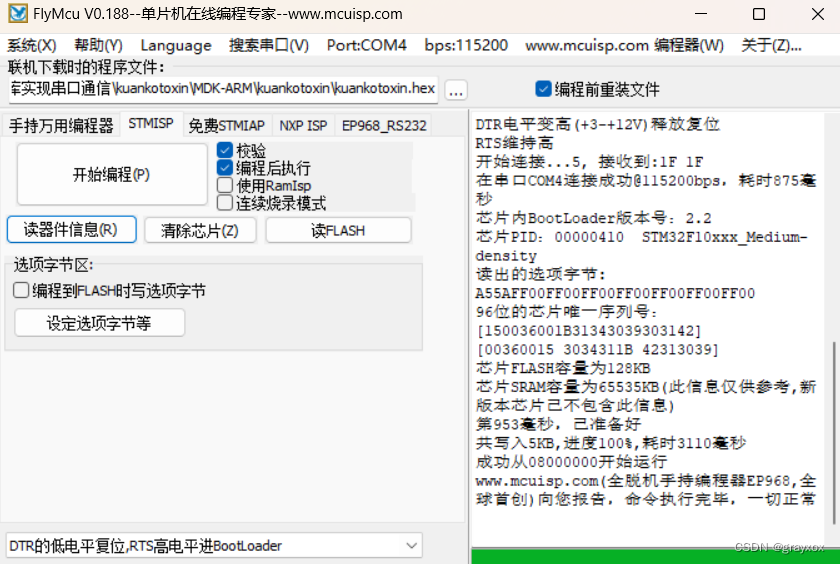The image size is (840, 564).
Task: Open the 关于(Z)... menu
Action: coord(771,45)
